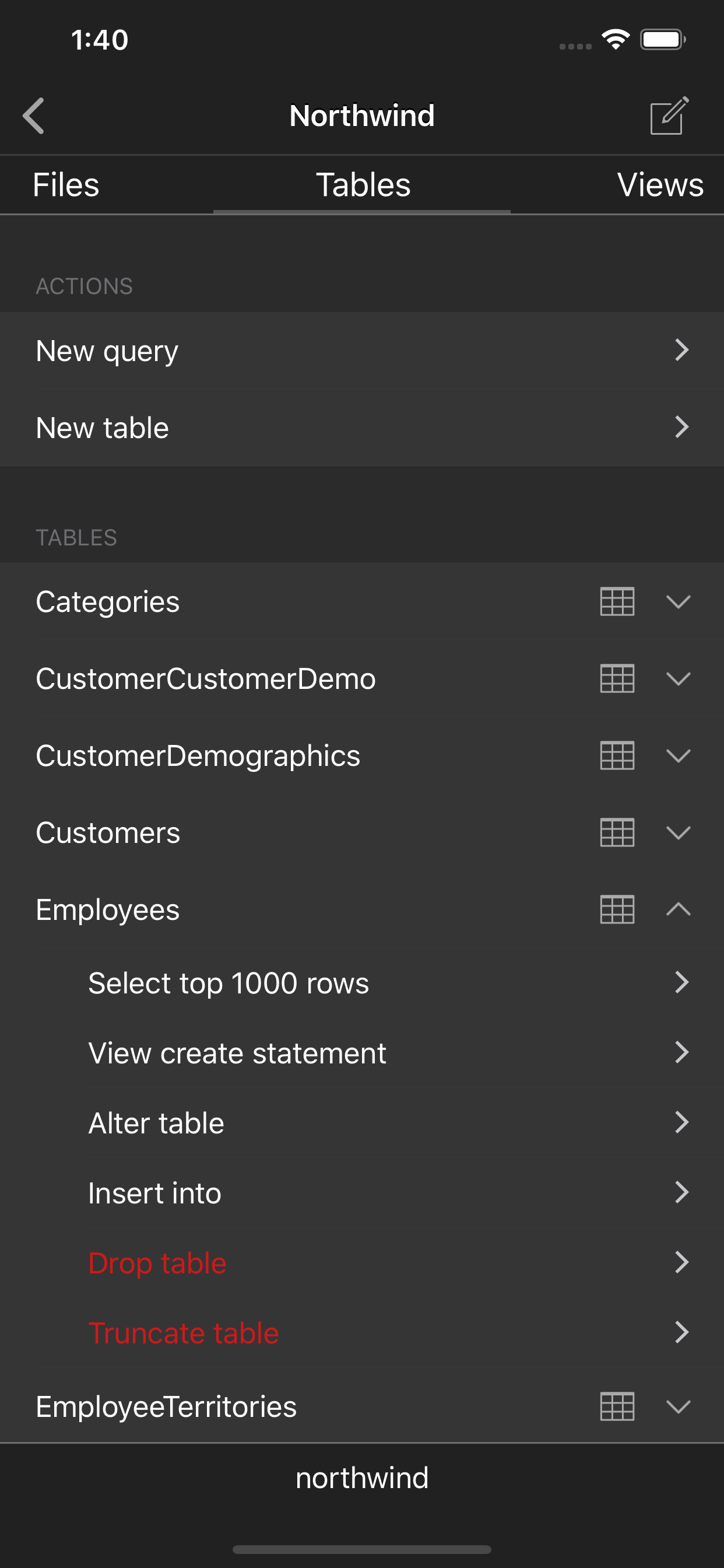Viewport: 724px width, 1568px height.
Task: Open the Customers table grid icon
Action: (x=617, y=832)
